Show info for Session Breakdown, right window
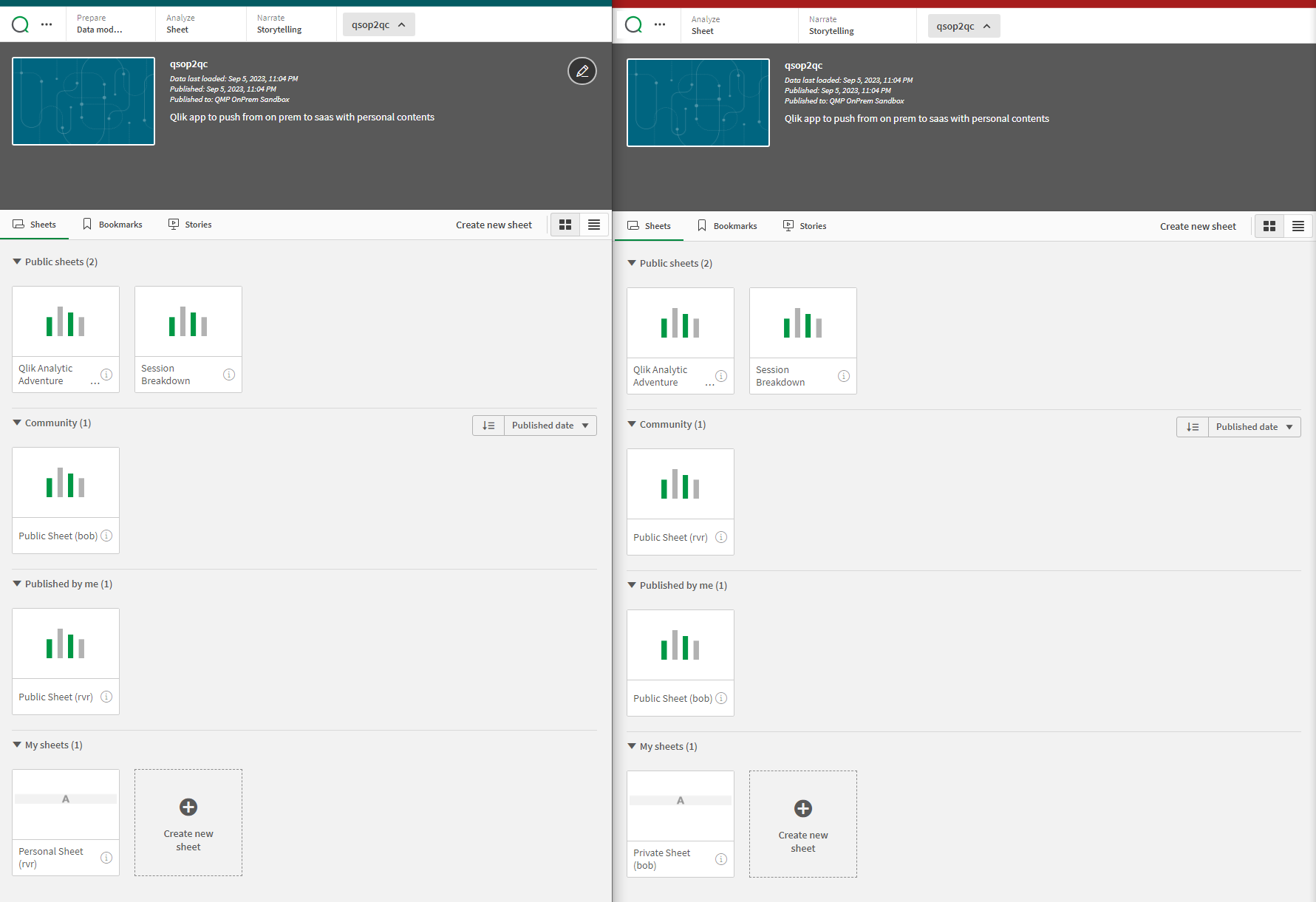 844,376
